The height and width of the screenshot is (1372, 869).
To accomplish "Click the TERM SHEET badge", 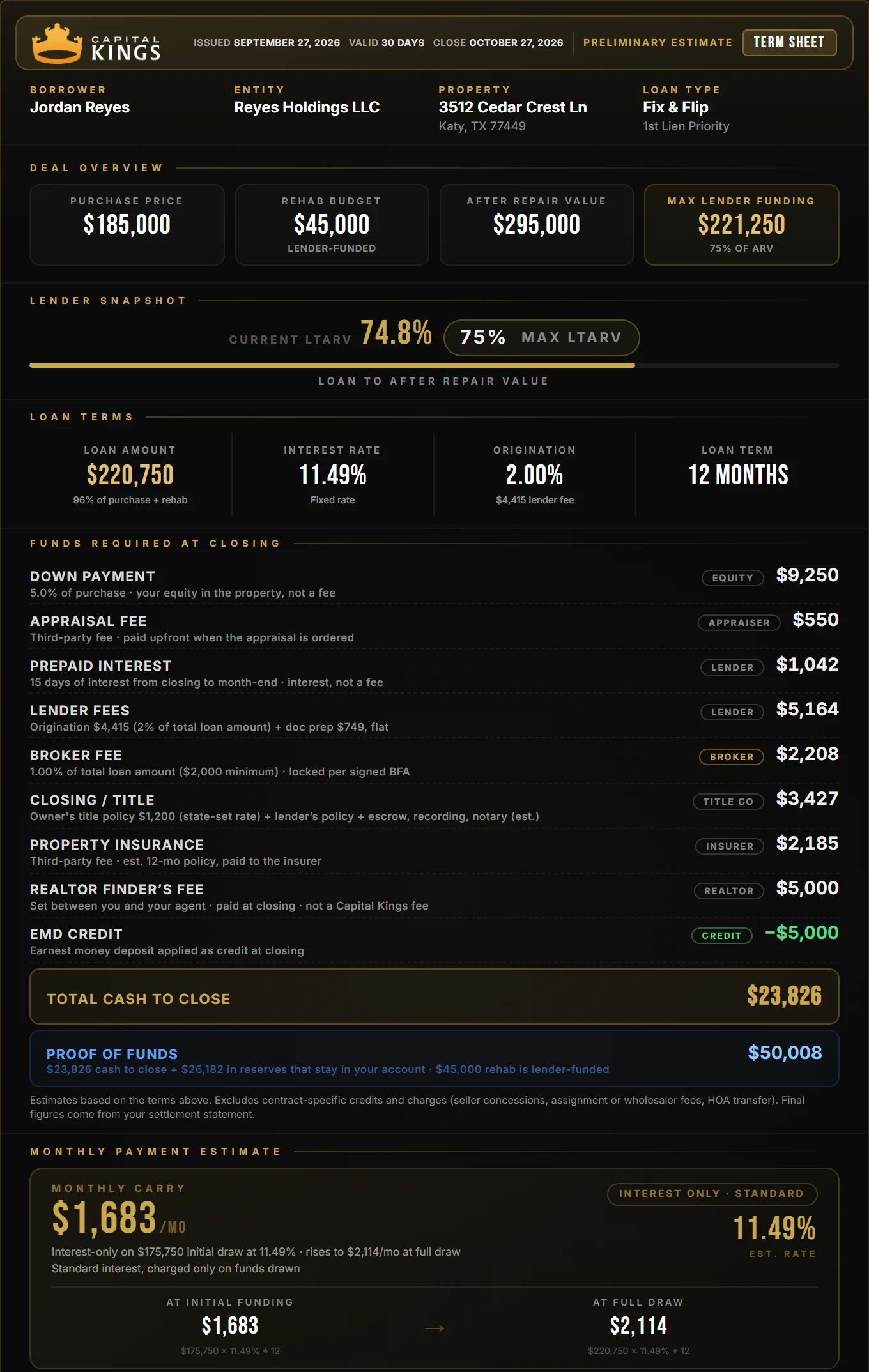I will pos(789,43).
